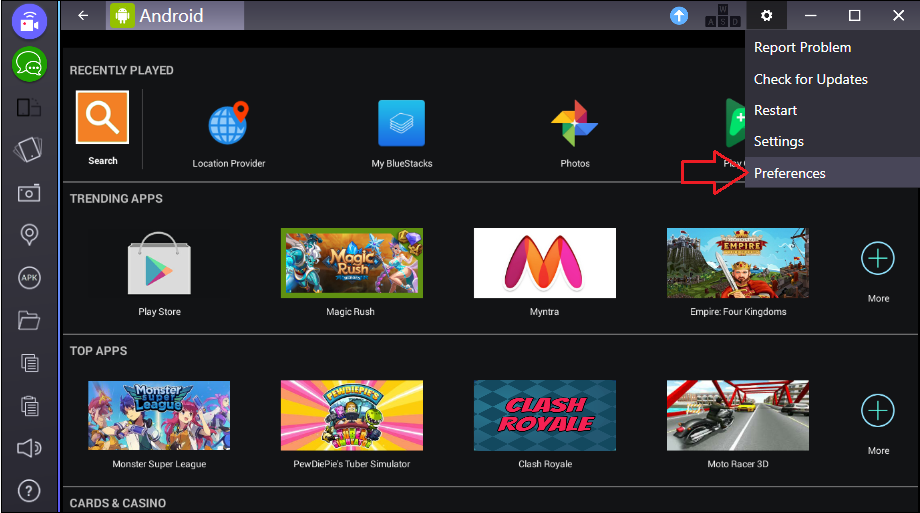Open the green chat bubble icon
Viewport: 920px width, 513px height.
(29, 64)
